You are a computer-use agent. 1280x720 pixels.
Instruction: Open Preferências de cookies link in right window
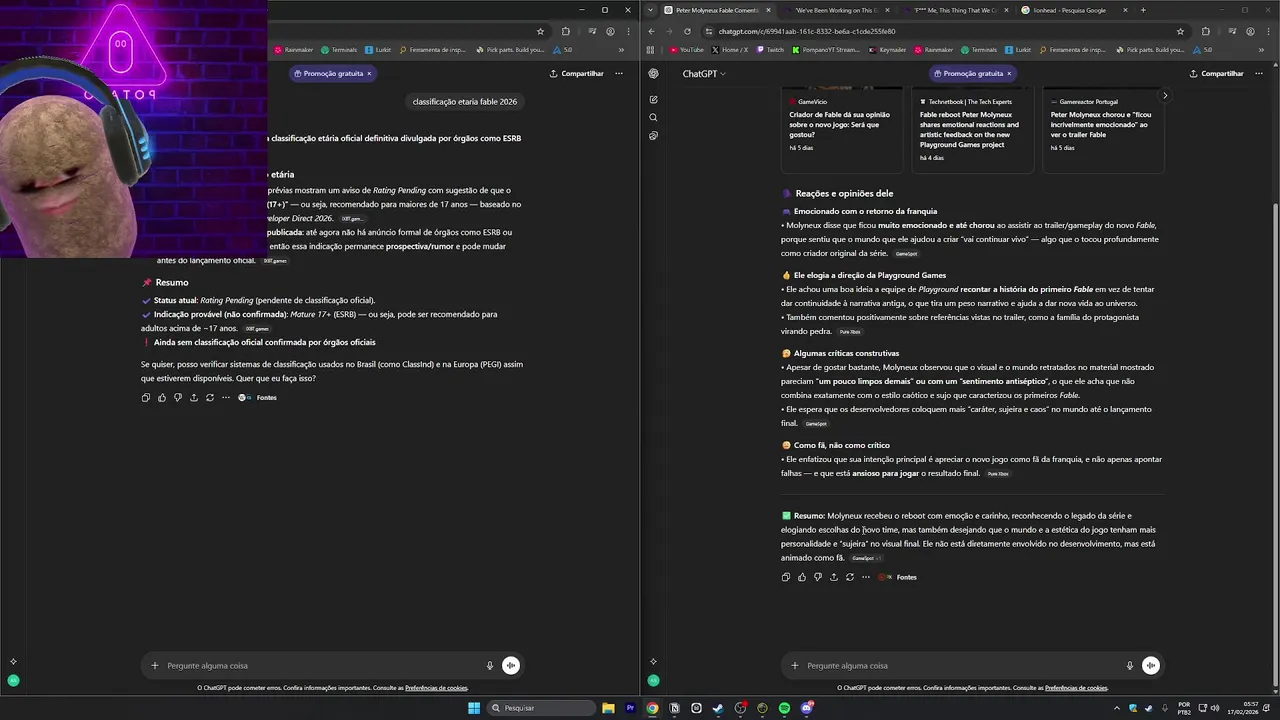1076,688
